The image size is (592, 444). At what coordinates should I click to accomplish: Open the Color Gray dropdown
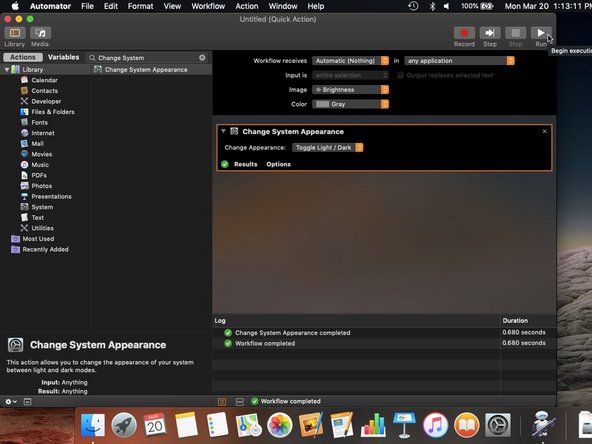350,104
